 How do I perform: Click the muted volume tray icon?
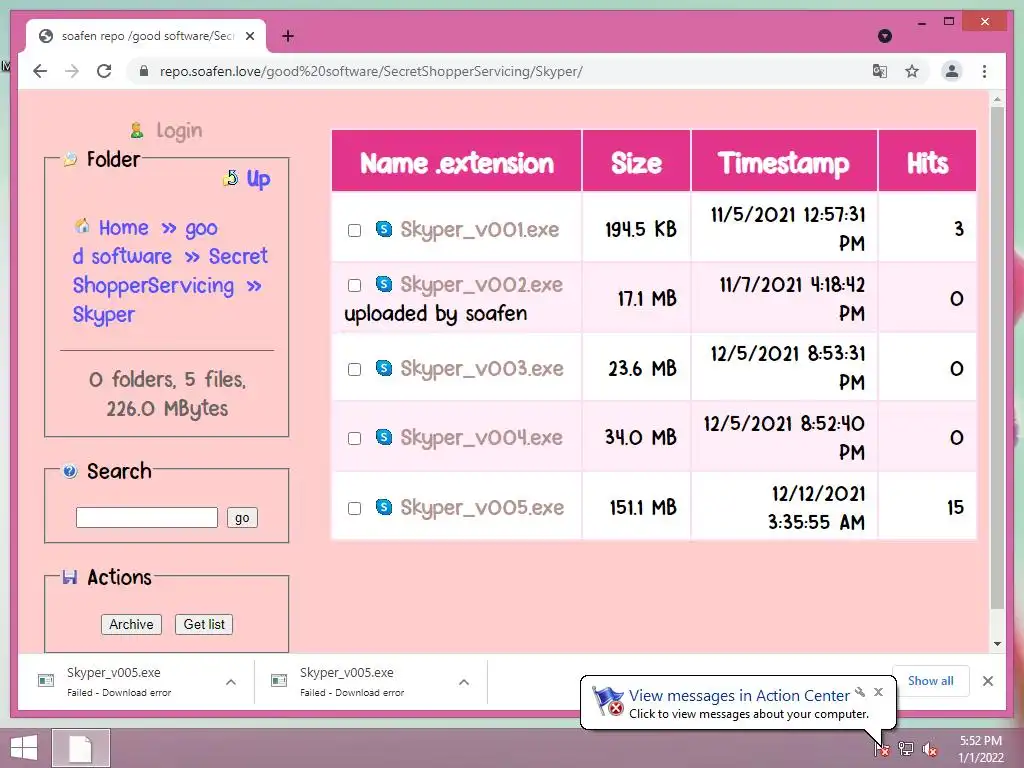click(x=930, y=748)
